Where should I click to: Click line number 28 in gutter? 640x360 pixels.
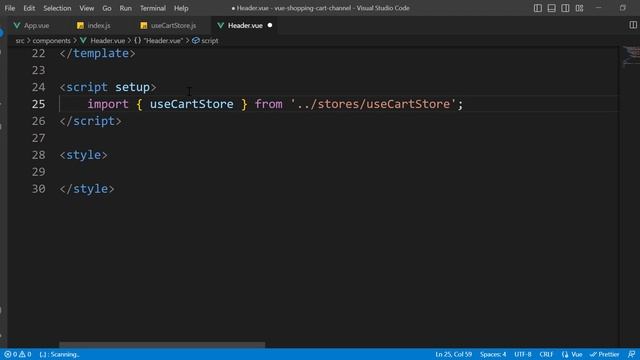38,155
